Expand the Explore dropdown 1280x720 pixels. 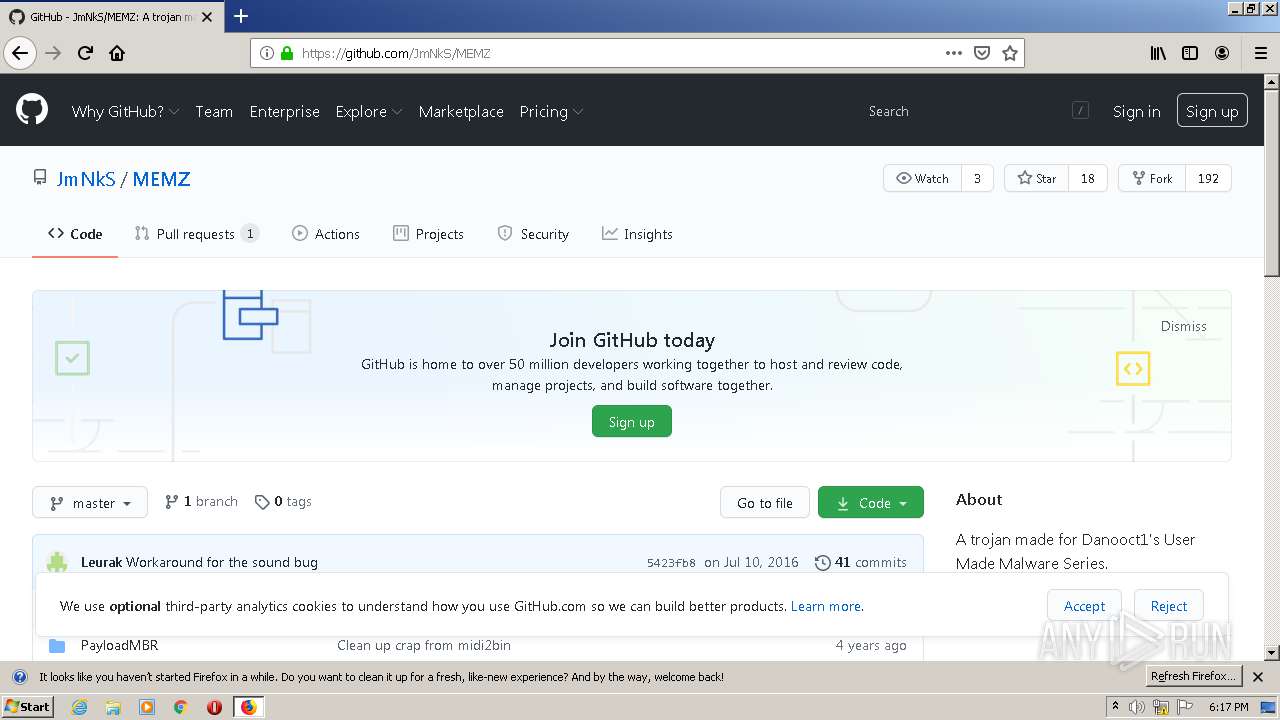(x=368, y=111)
